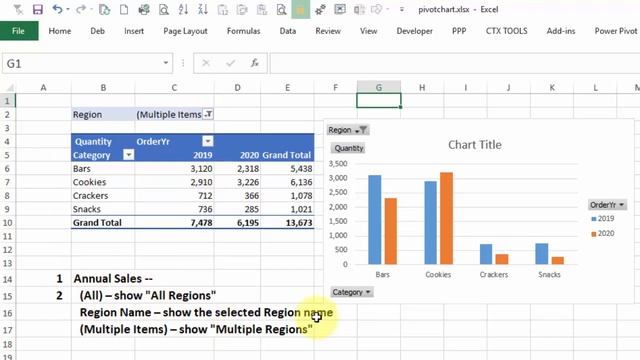Open the Add-ins tab
640x360 pixels.
click(x=561, y=31)
